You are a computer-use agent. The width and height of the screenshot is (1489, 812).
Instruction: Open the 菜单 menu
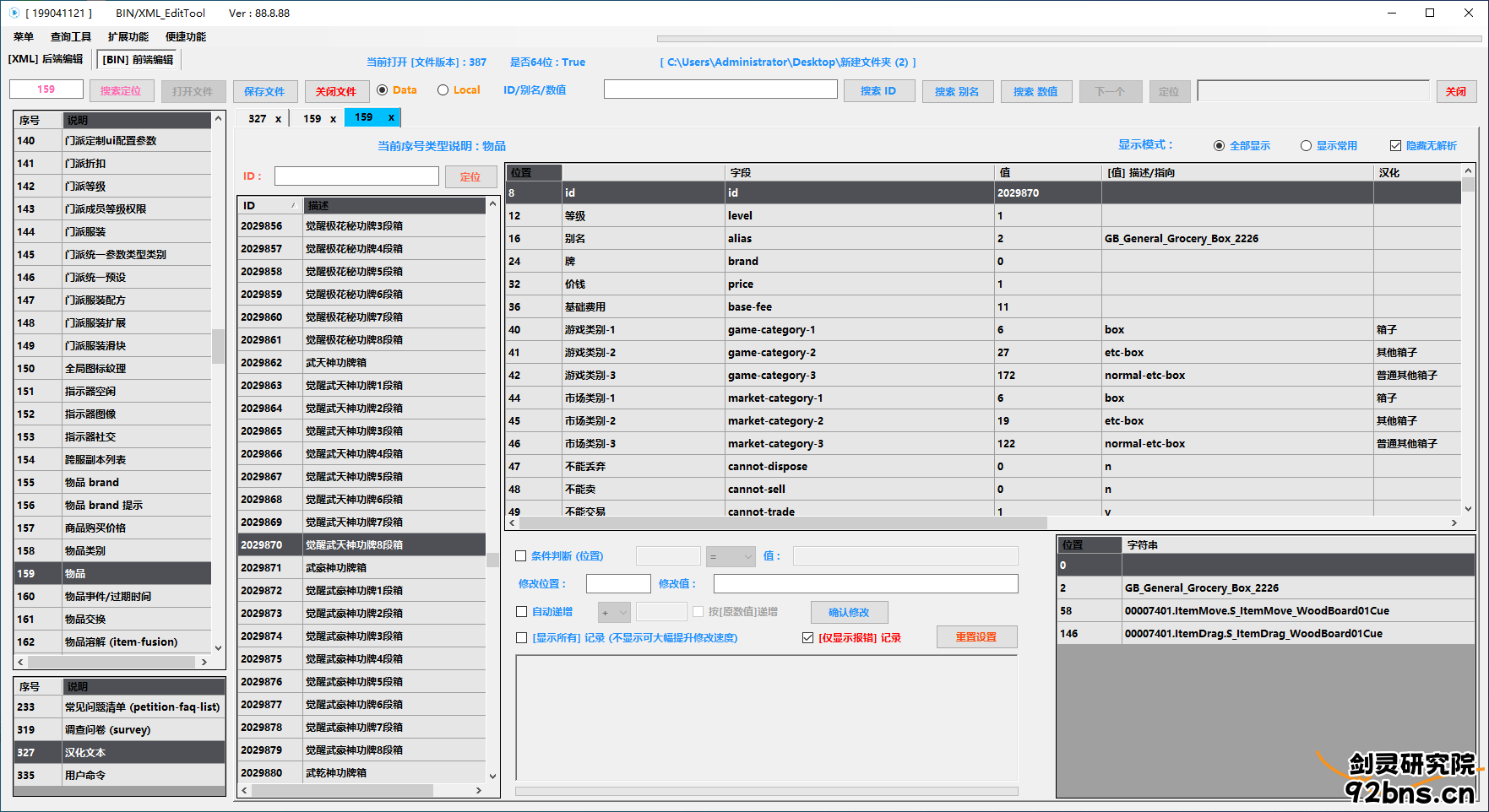coord(24,37)
